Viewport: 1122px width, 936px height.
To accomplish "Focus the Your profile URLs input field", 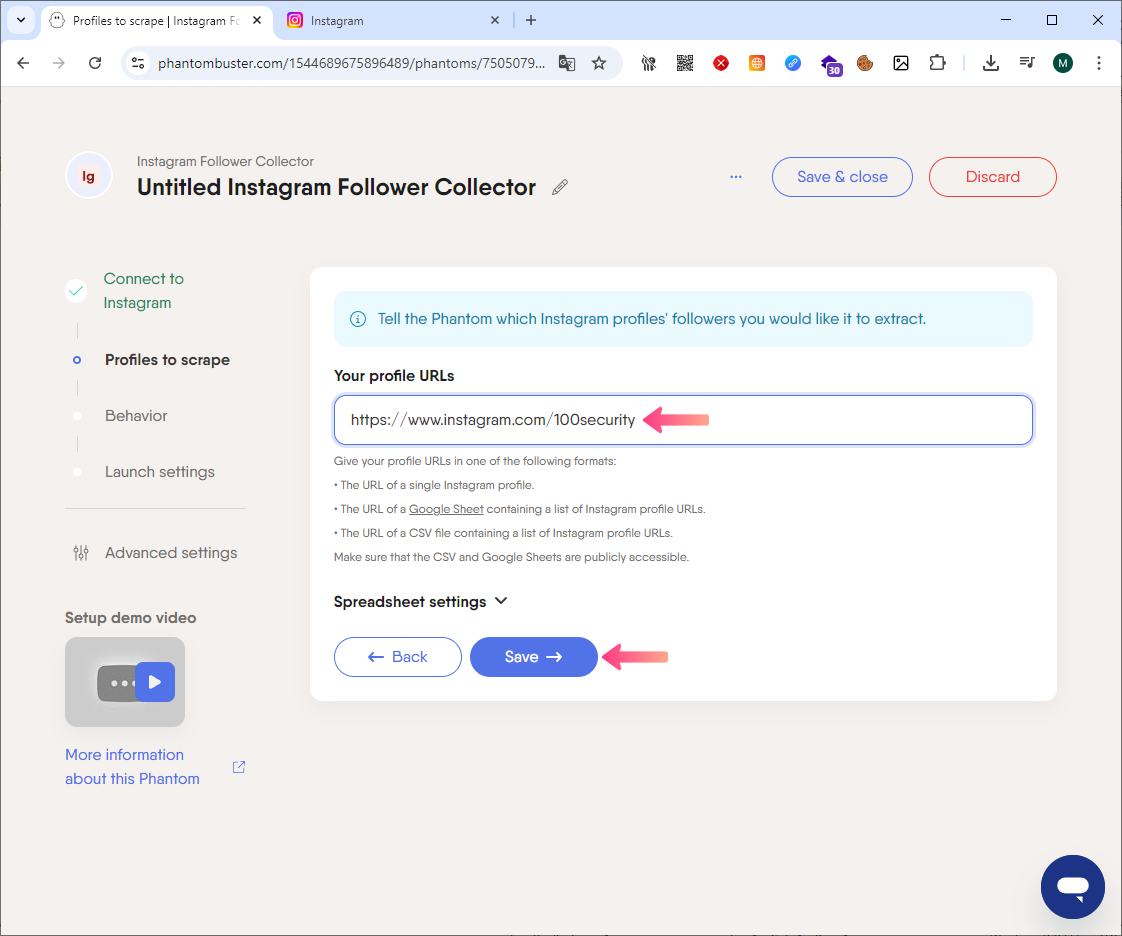I will [x=683, y=420].
